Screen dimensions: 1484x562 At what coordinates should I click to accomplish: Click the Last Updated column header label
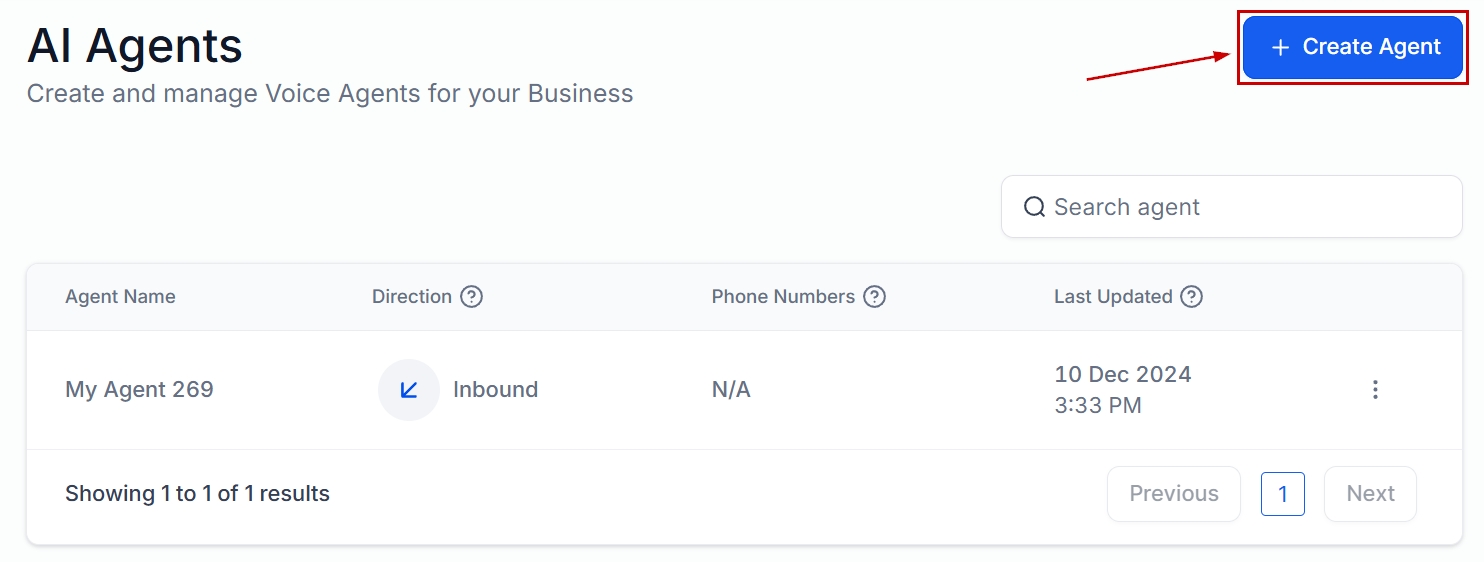1113,297
